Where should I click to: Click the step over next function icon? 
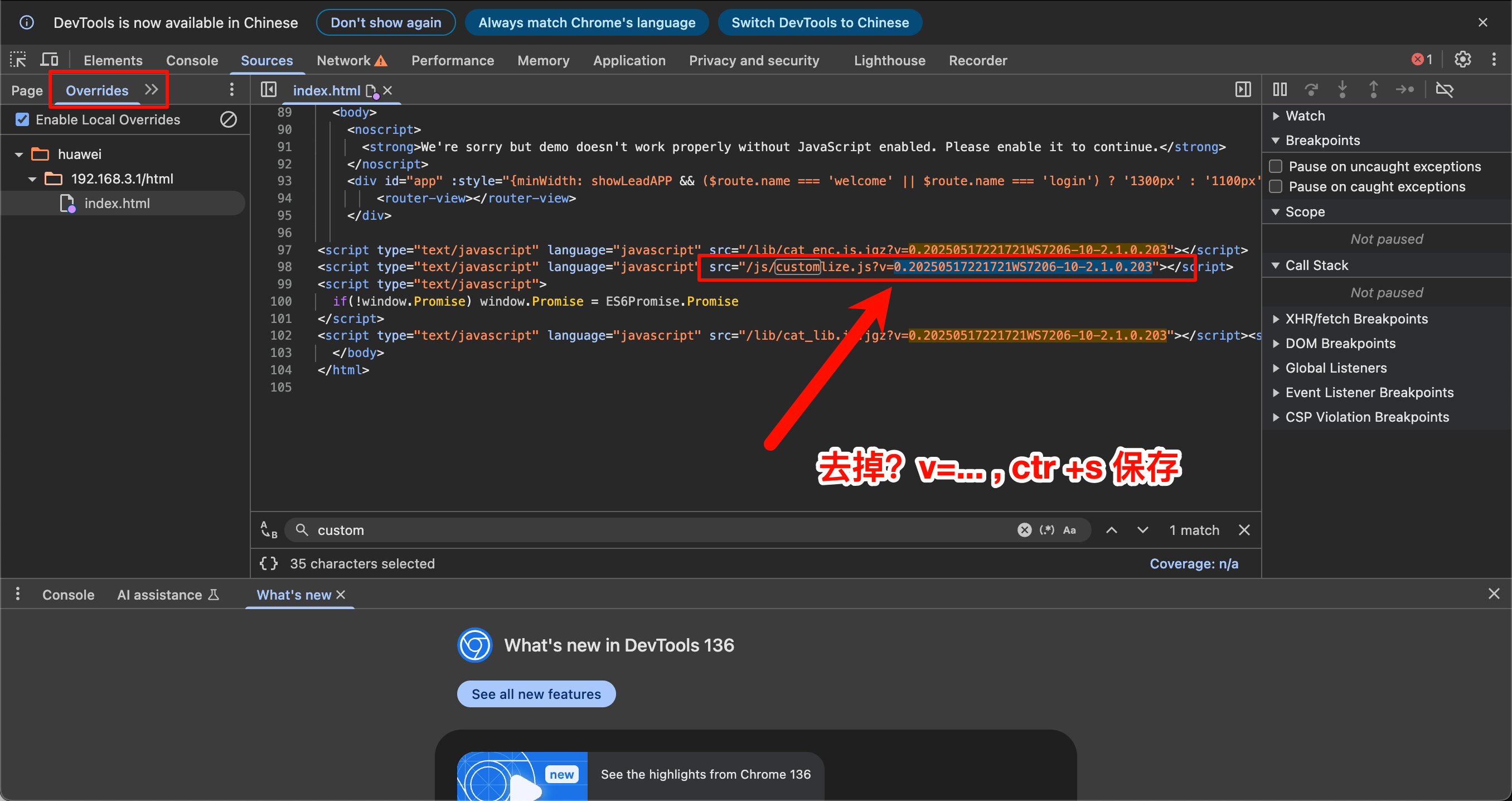(1311, 90)
